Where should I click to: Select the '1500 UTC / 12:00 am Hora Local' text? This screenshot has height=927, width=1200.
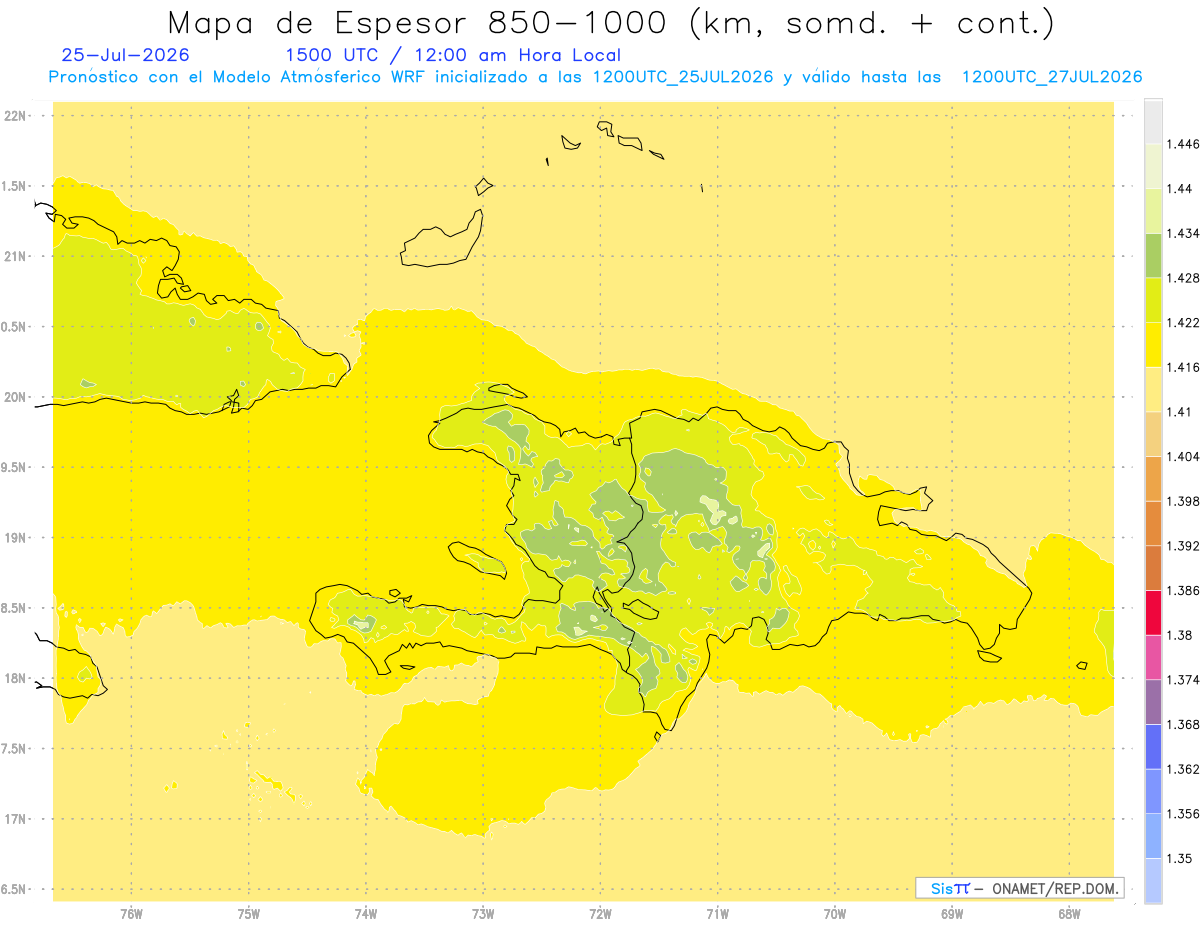pos(453,55)
